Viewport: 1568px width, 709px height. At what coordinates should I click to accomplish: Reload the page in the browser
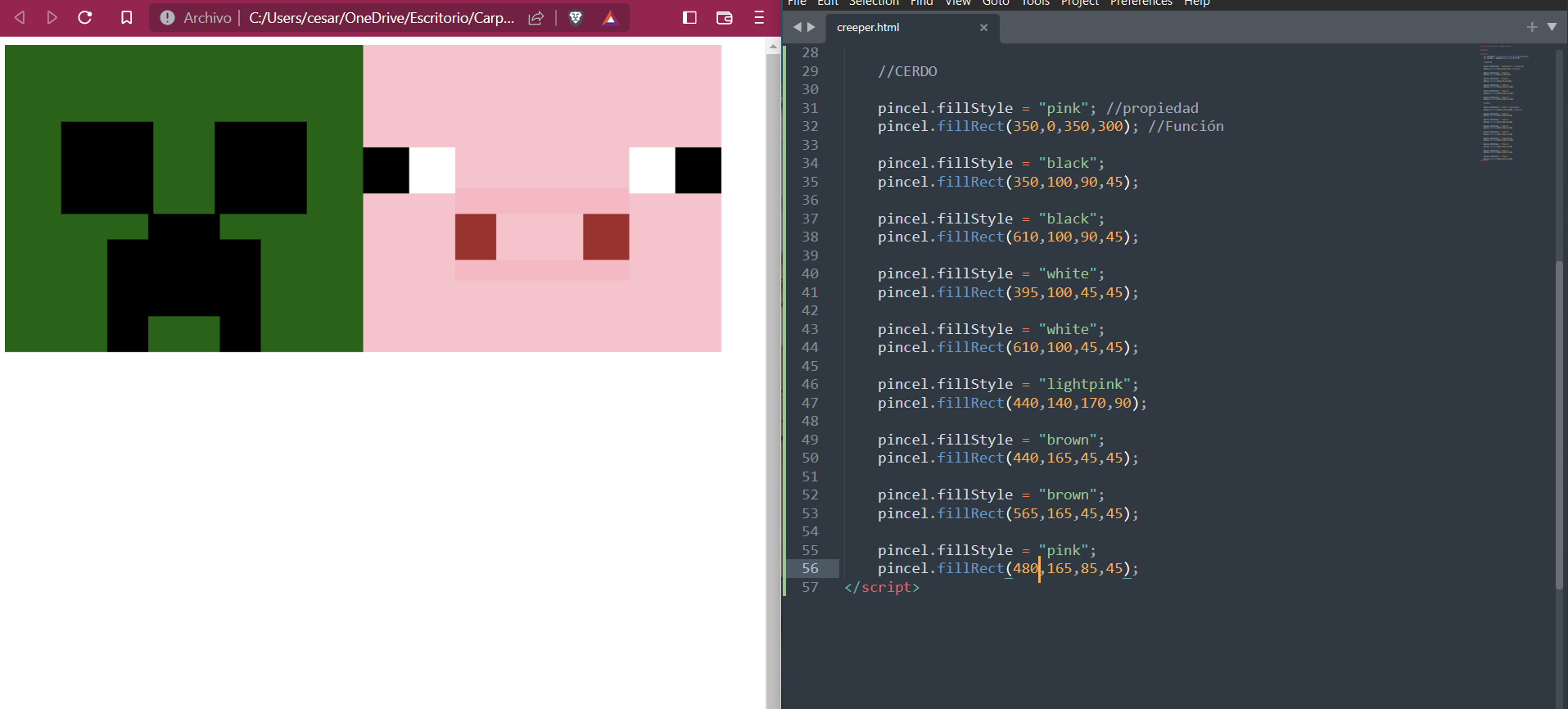pos(84,17)
